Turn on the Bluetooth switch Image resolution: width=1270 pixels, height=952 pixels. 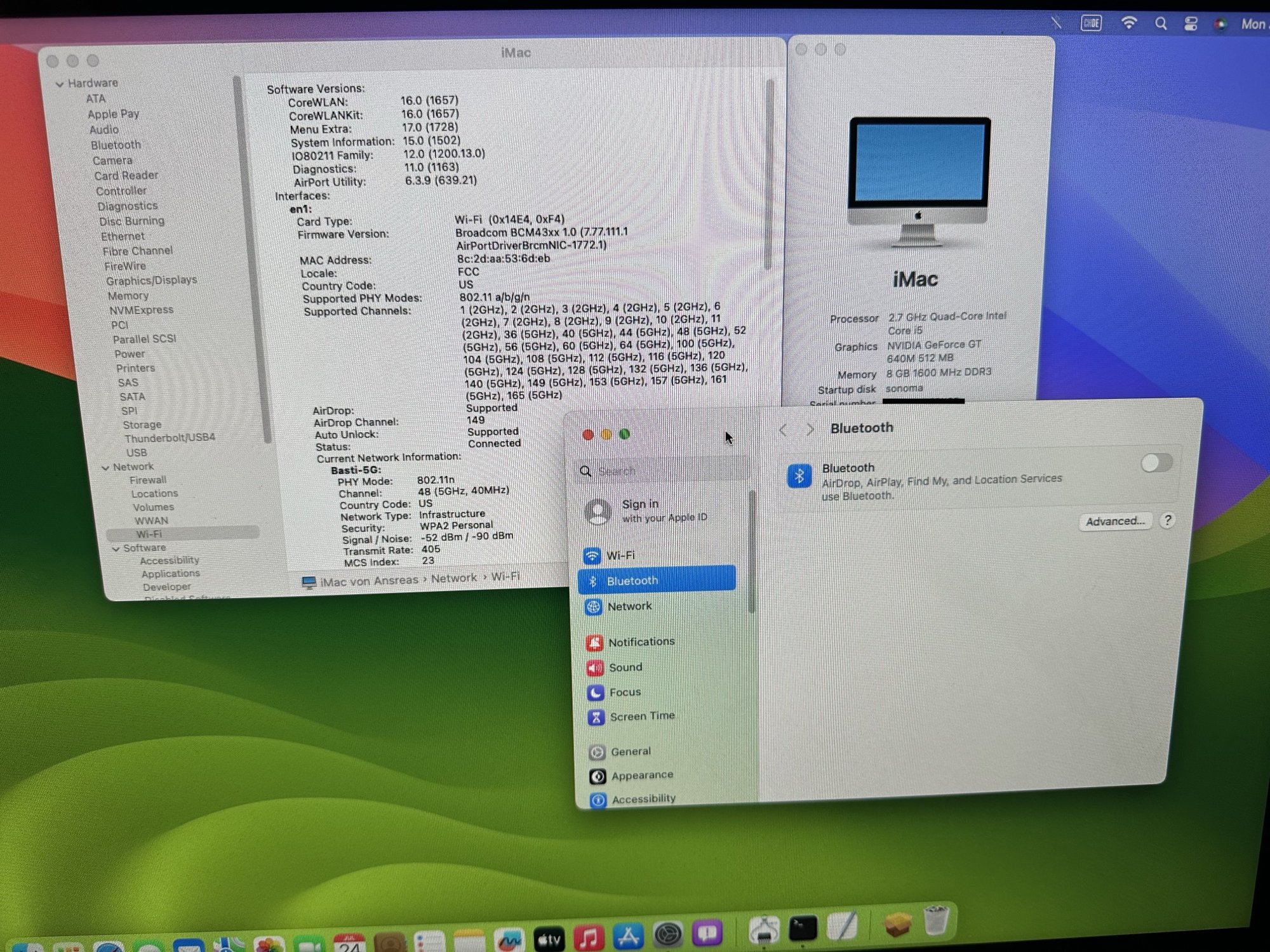point(1156,463)
